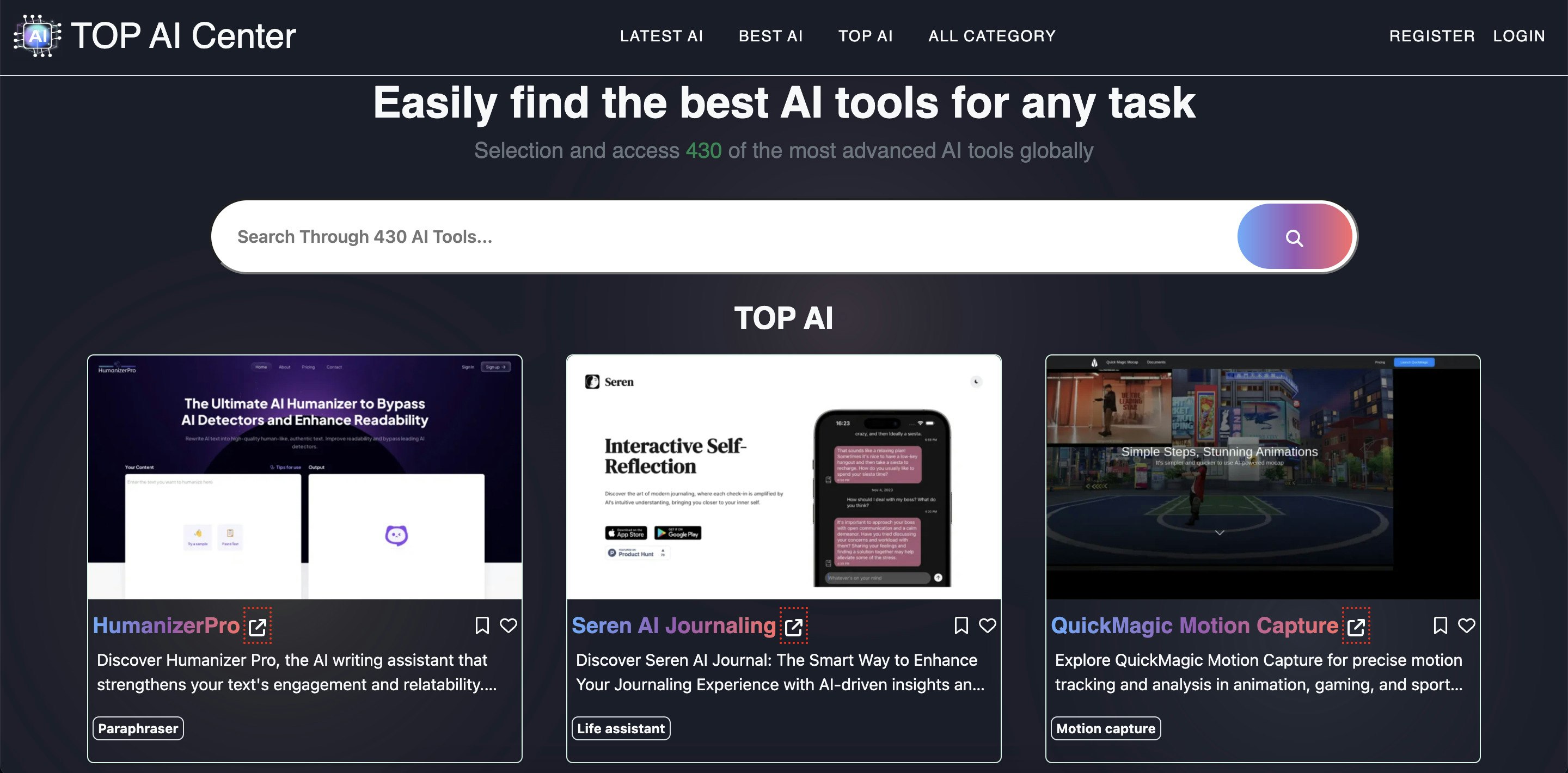Select TOP AI in the navigation bar
The width and height of the screenshot is (1568, 773).
pyautogui.click(x=865, y=36)
